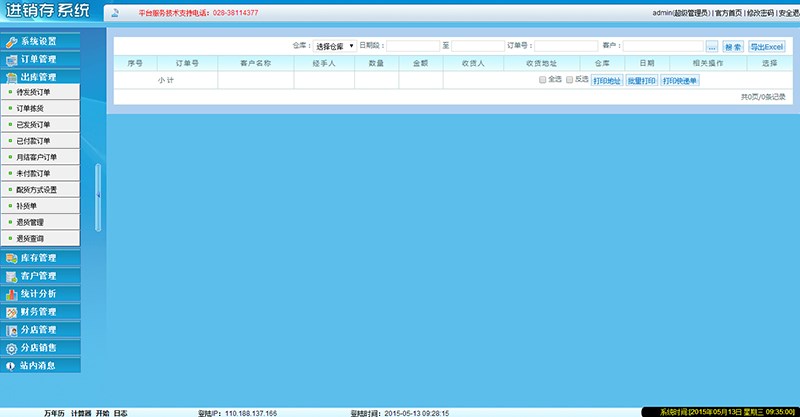Image resolution: width=800 pixels, height=417 pixels.
Task: Open 已付款订单 in the sidebar
Action: 40,141
